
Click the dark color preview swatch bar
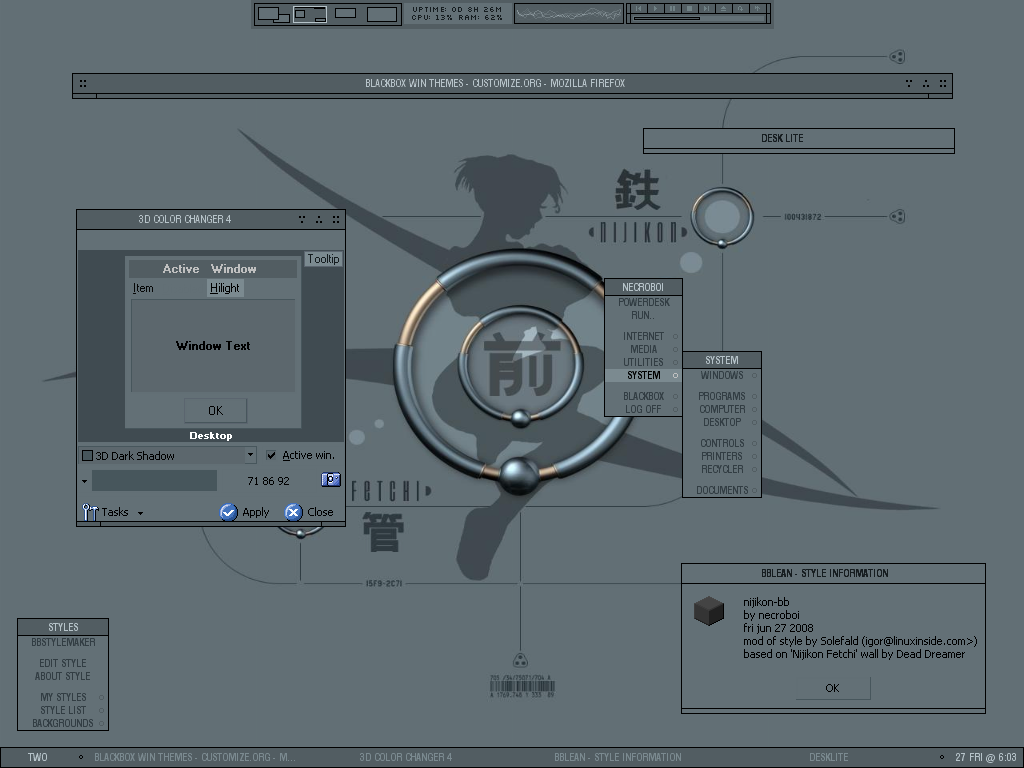pyautogui.click(x=154, y=481)
